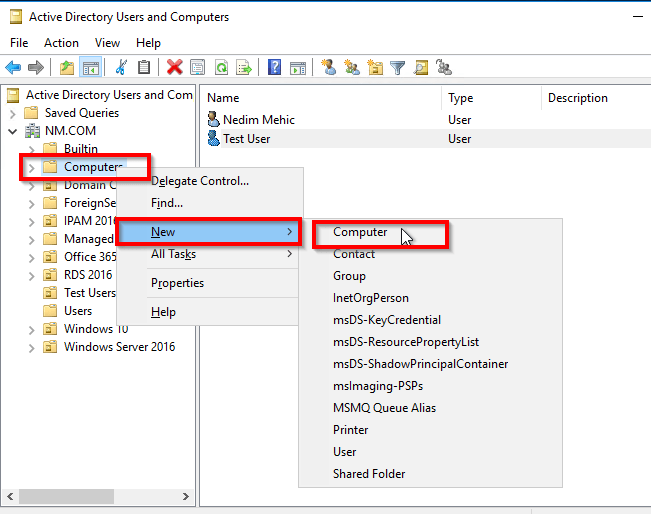Click the Export List toolbar icon

coord(244,67)
